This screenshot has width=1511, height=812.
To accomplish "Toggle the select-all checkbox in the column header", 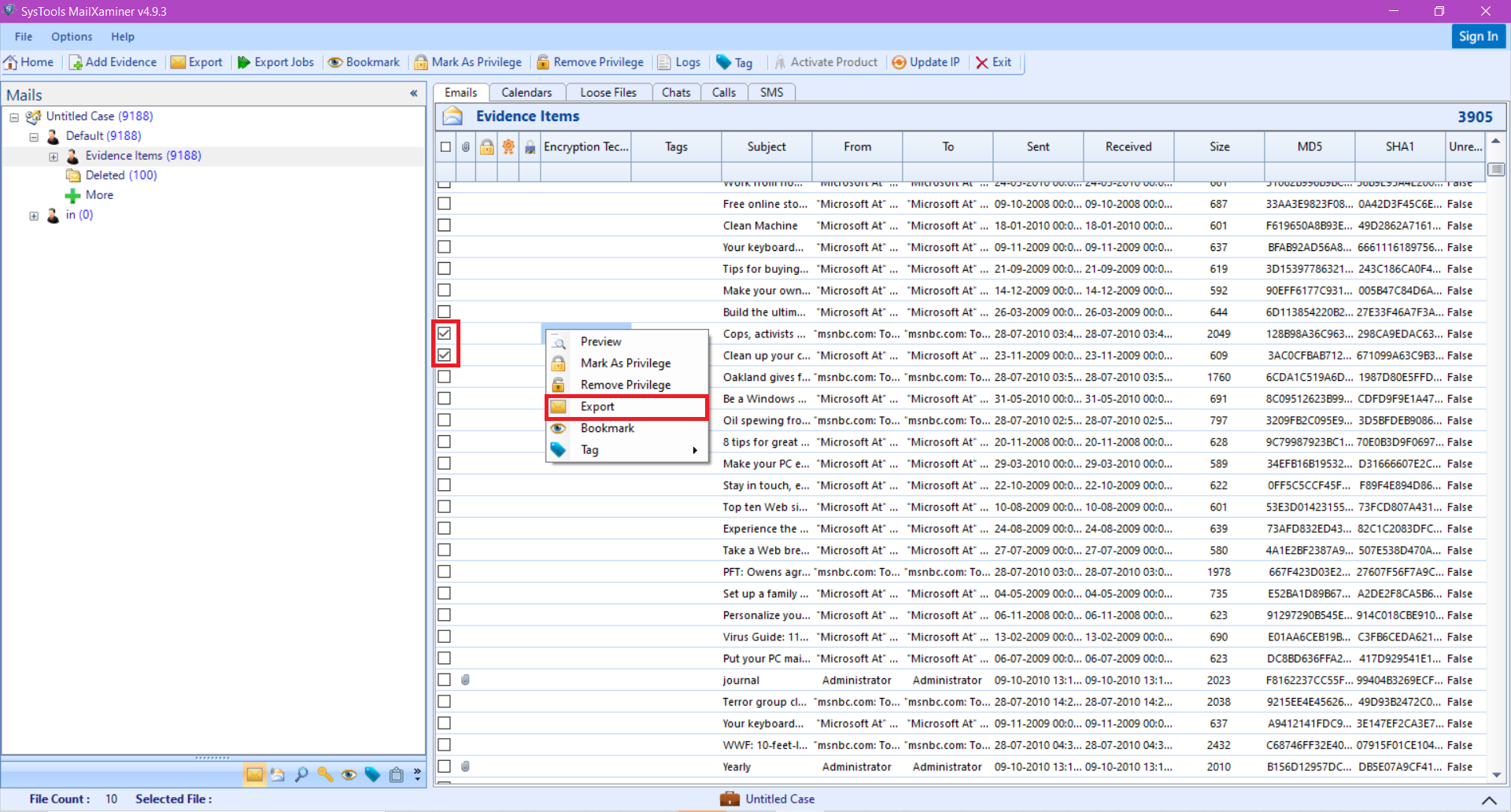I will pos(445,146).
